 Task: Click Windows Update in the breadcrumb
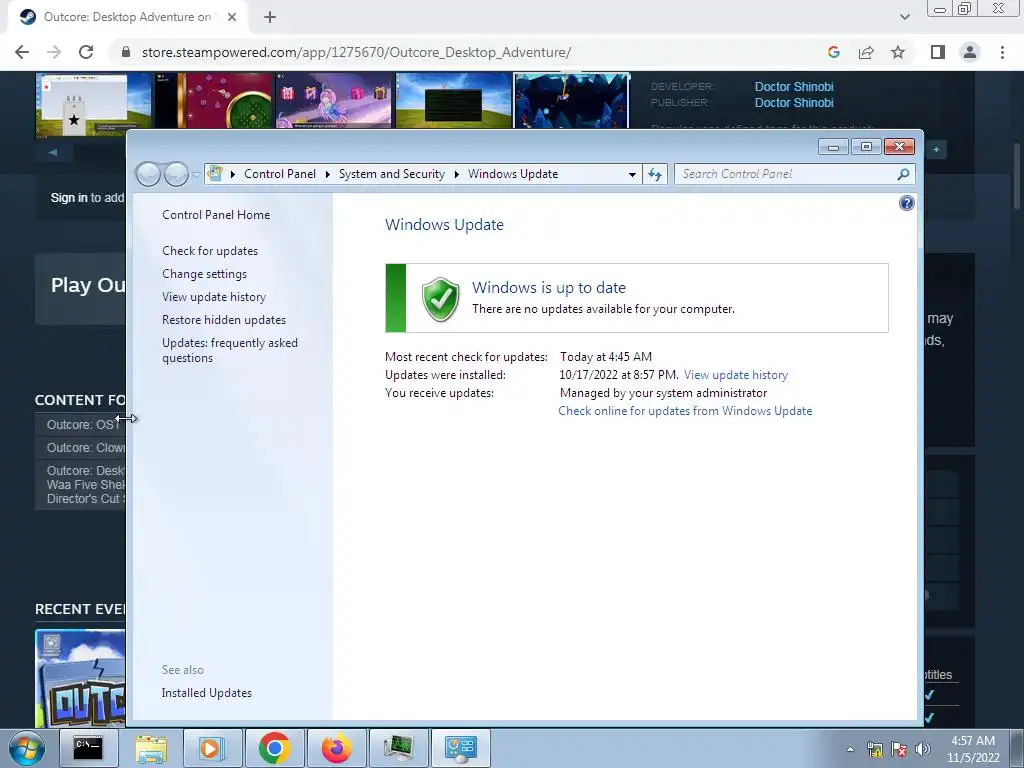coord(513,174)
